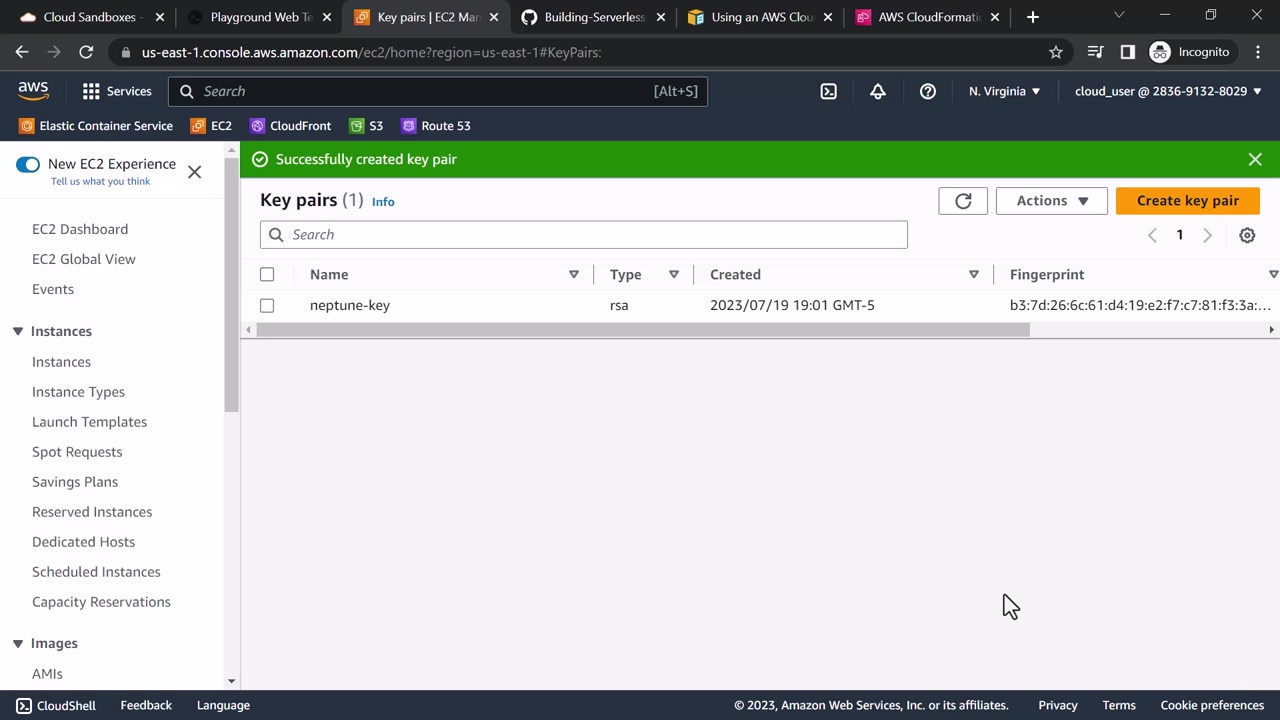Image resolution: width=1280 pixels, height=720 pixels.
Task: Open the Feedback link in the footer
Action: point(146,705)
